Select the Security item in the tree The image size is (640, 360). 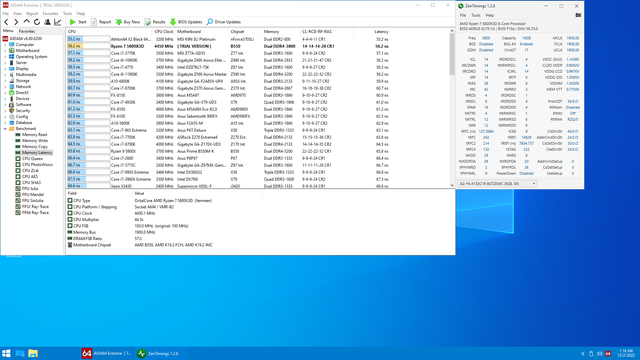(x=23, y=111)
